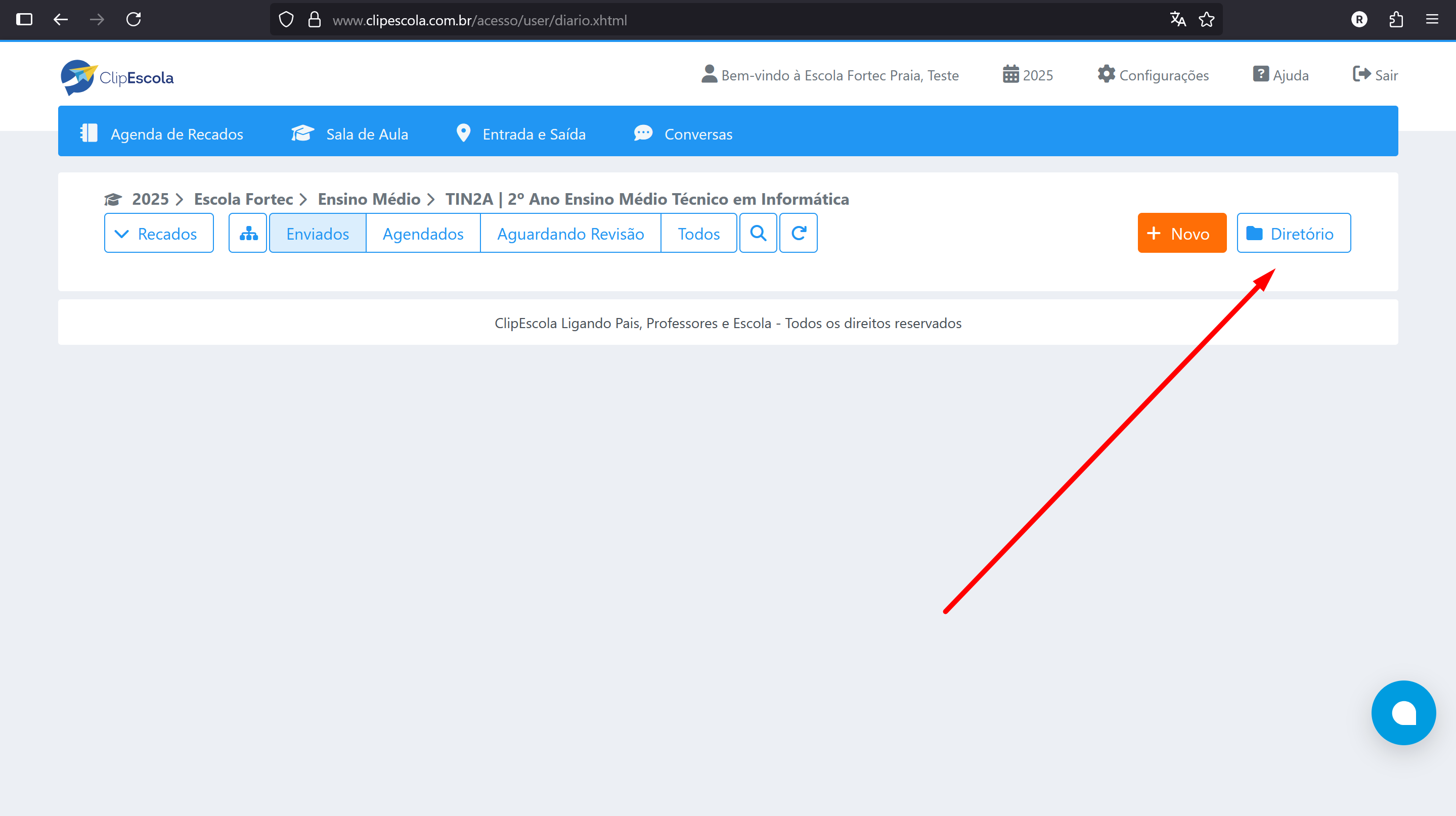The width and height of the screenshot is (1456, 816).
Task: Open Sala de Aula menu
Action: tap(350, 134)
